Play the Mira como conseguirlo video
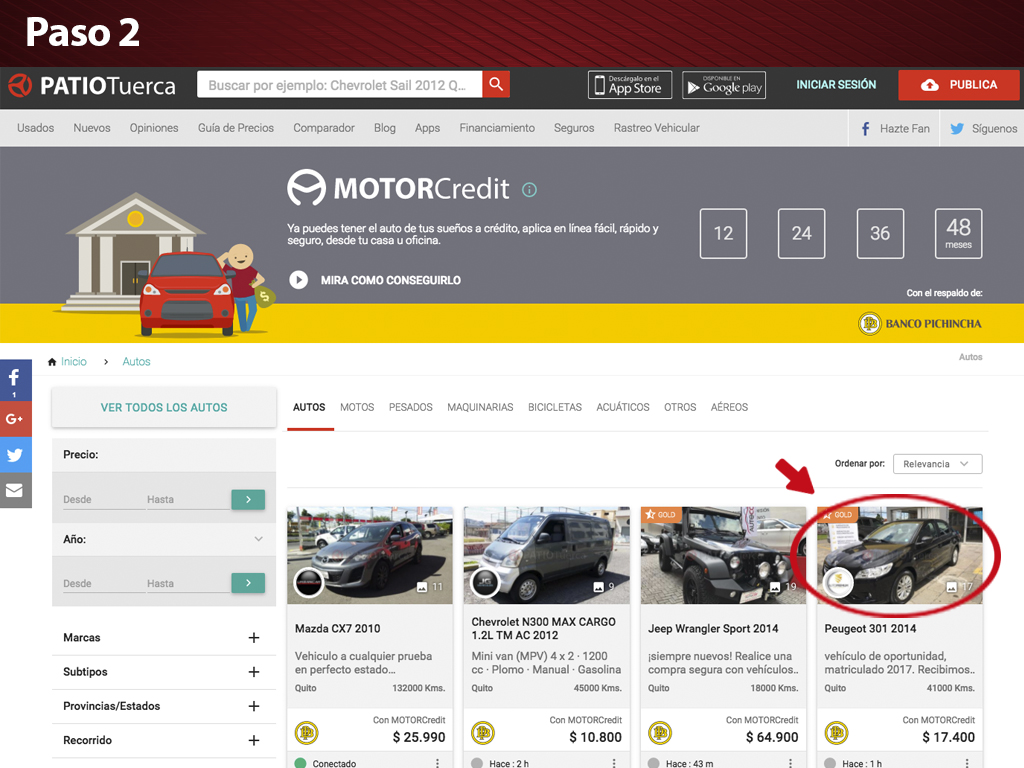 [x=298, y=280]
